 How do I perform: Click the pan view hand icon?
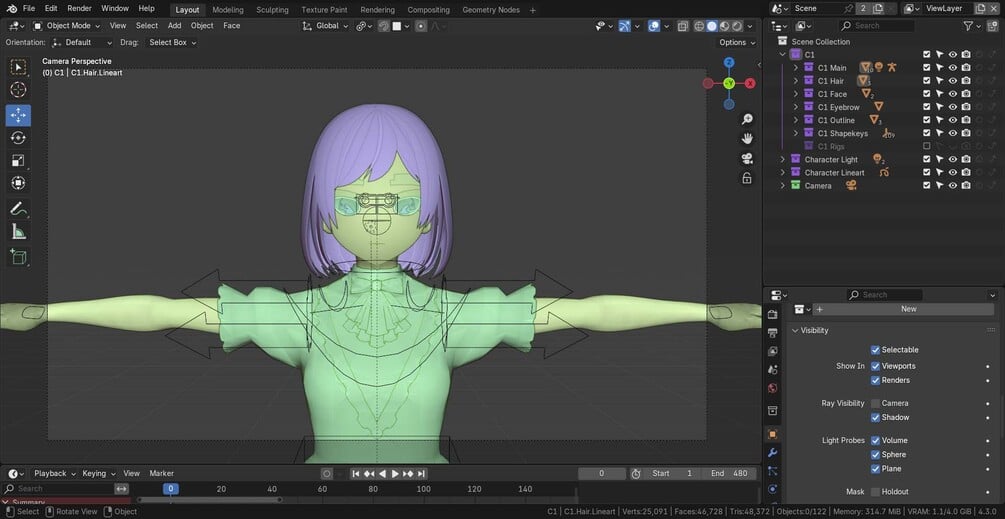coord(747,138)
